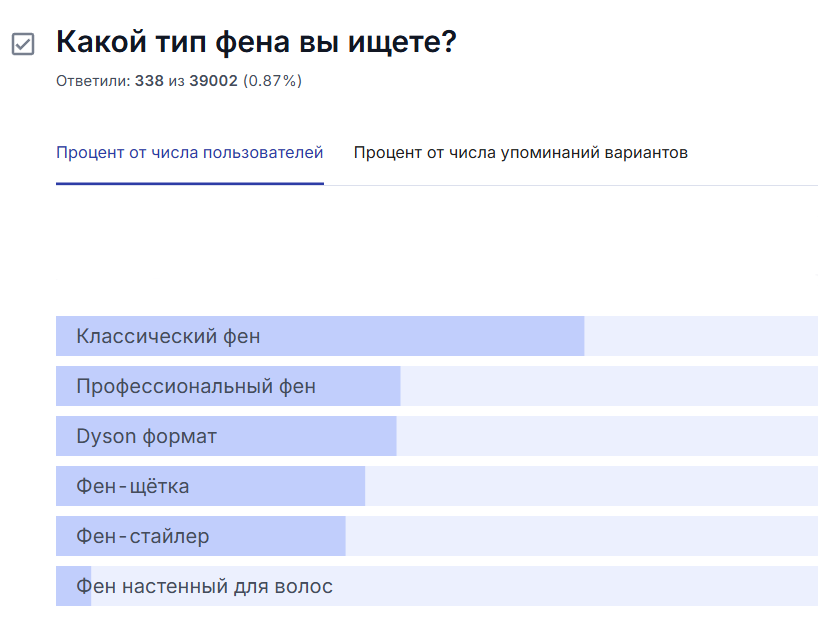The width and height of the screenshot is (833, 623).
Task: Click the 0.87% response rate text
Action: (272, 81)
